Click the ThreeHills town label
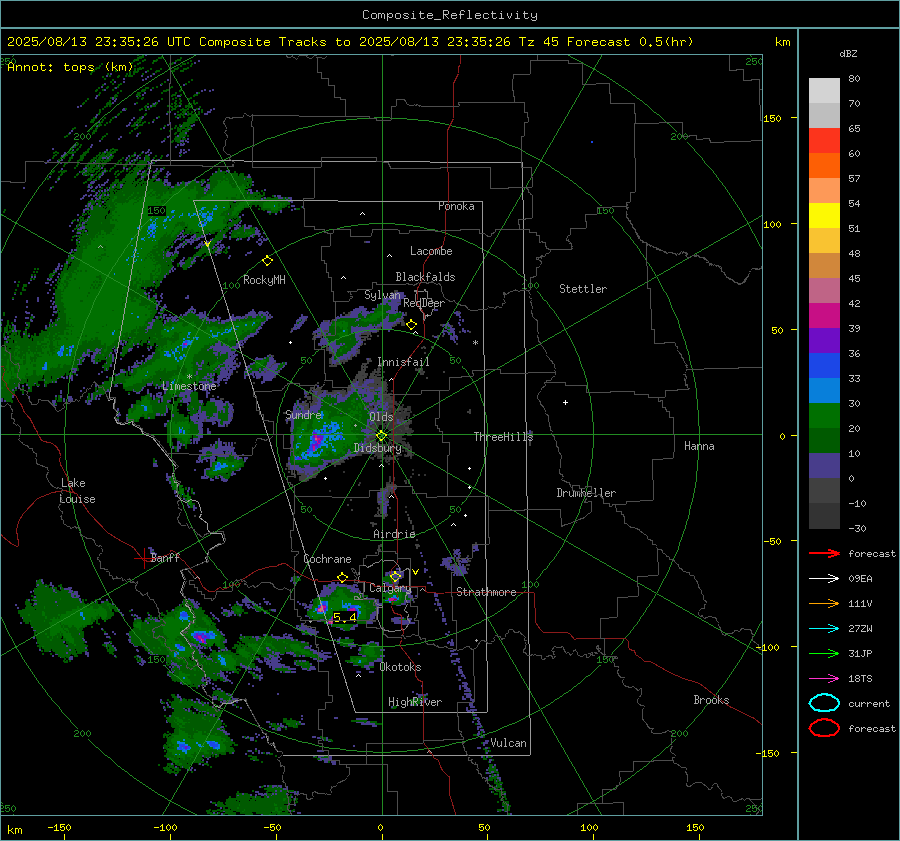The height and width of the screenshot is (841, 900). (503, 437)
